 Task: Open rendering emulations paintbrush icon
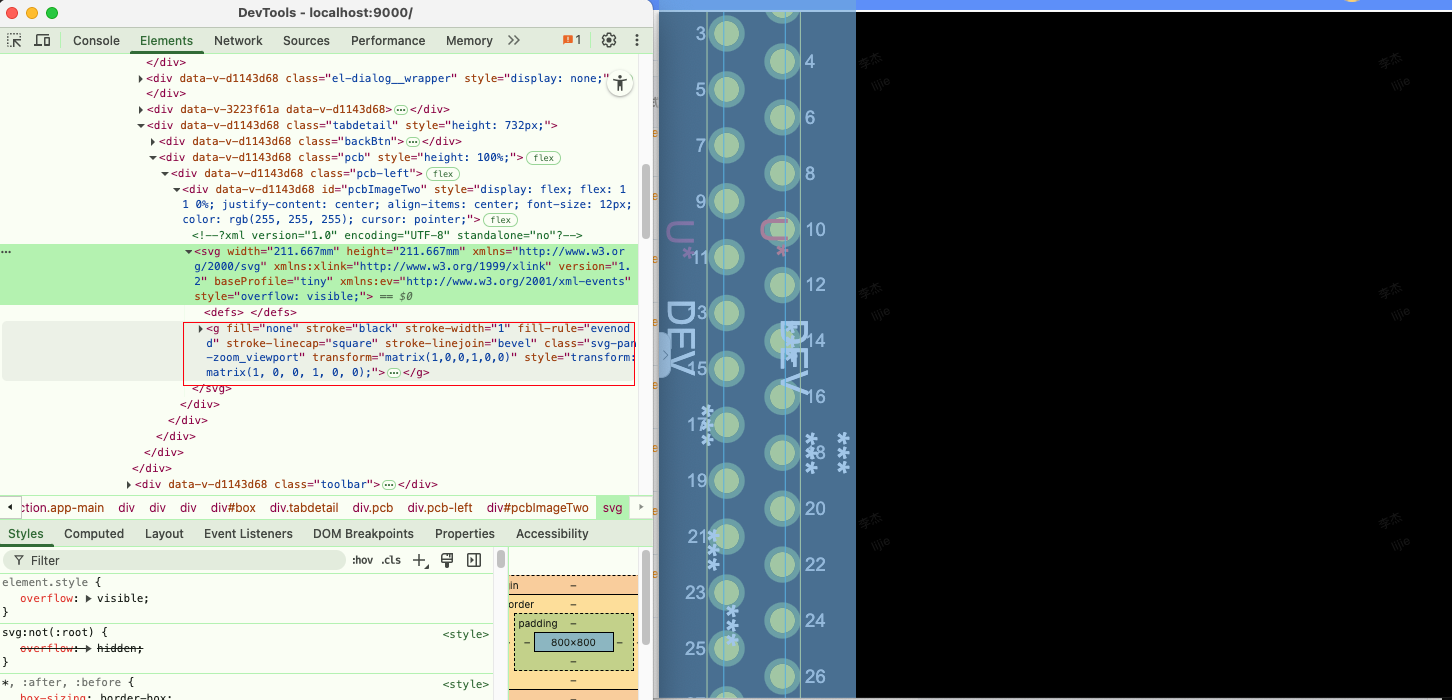[x=447, y=560]
